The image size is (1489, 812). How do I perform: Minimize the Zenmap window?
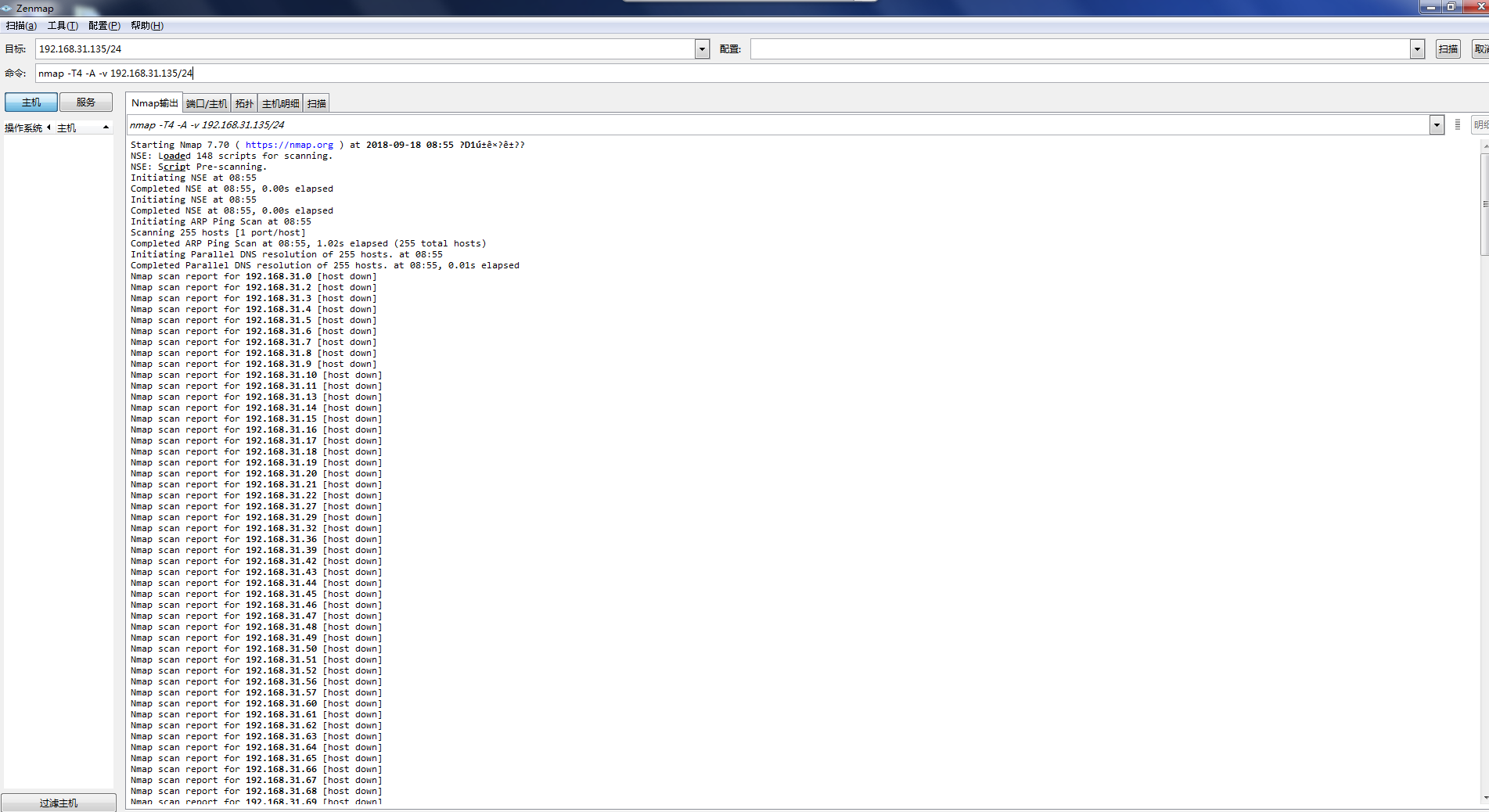click(1430, 7)
